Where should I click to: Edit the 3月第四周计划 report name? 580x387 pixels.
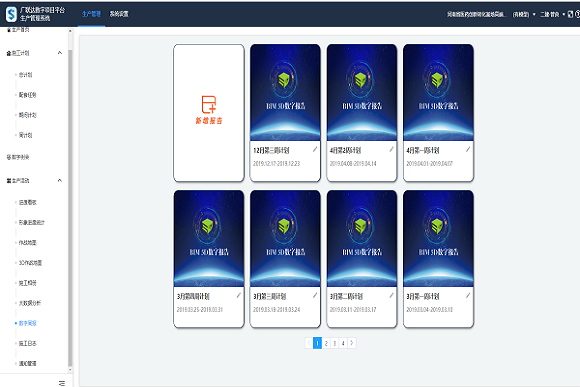(x=239, y=295)
